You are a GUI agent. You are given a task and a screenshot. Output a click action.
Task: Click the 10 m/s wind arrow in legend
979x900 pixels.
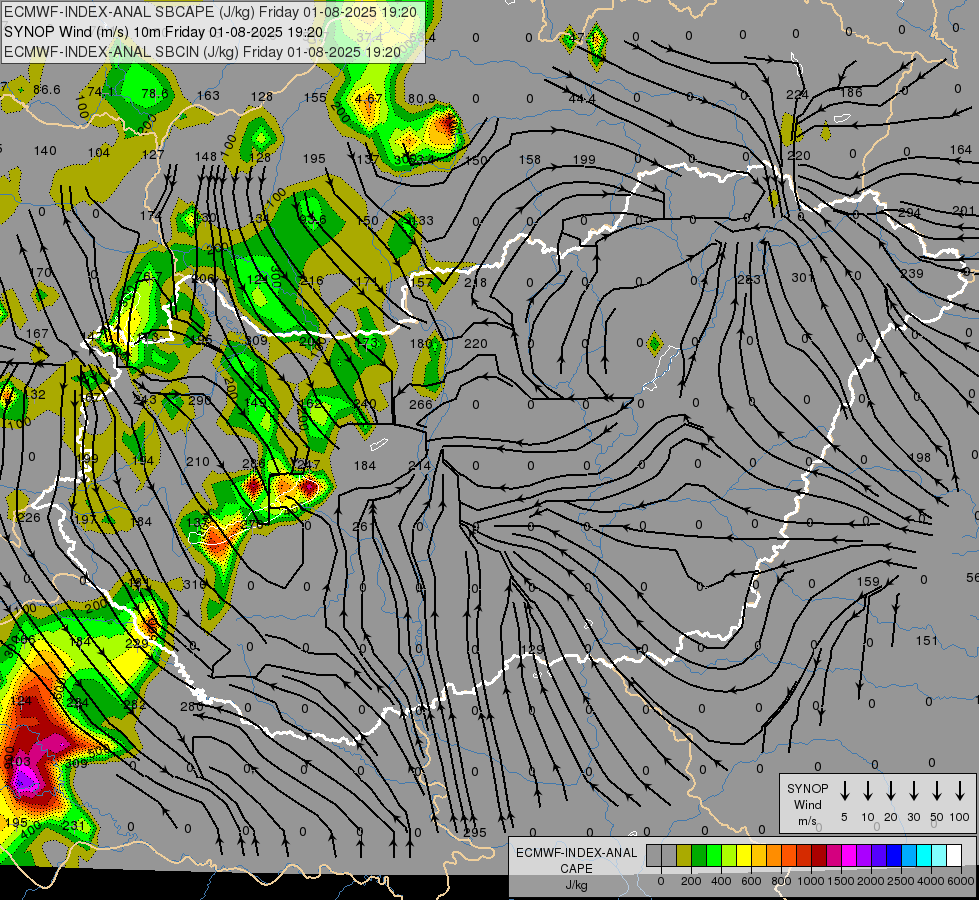867,791
